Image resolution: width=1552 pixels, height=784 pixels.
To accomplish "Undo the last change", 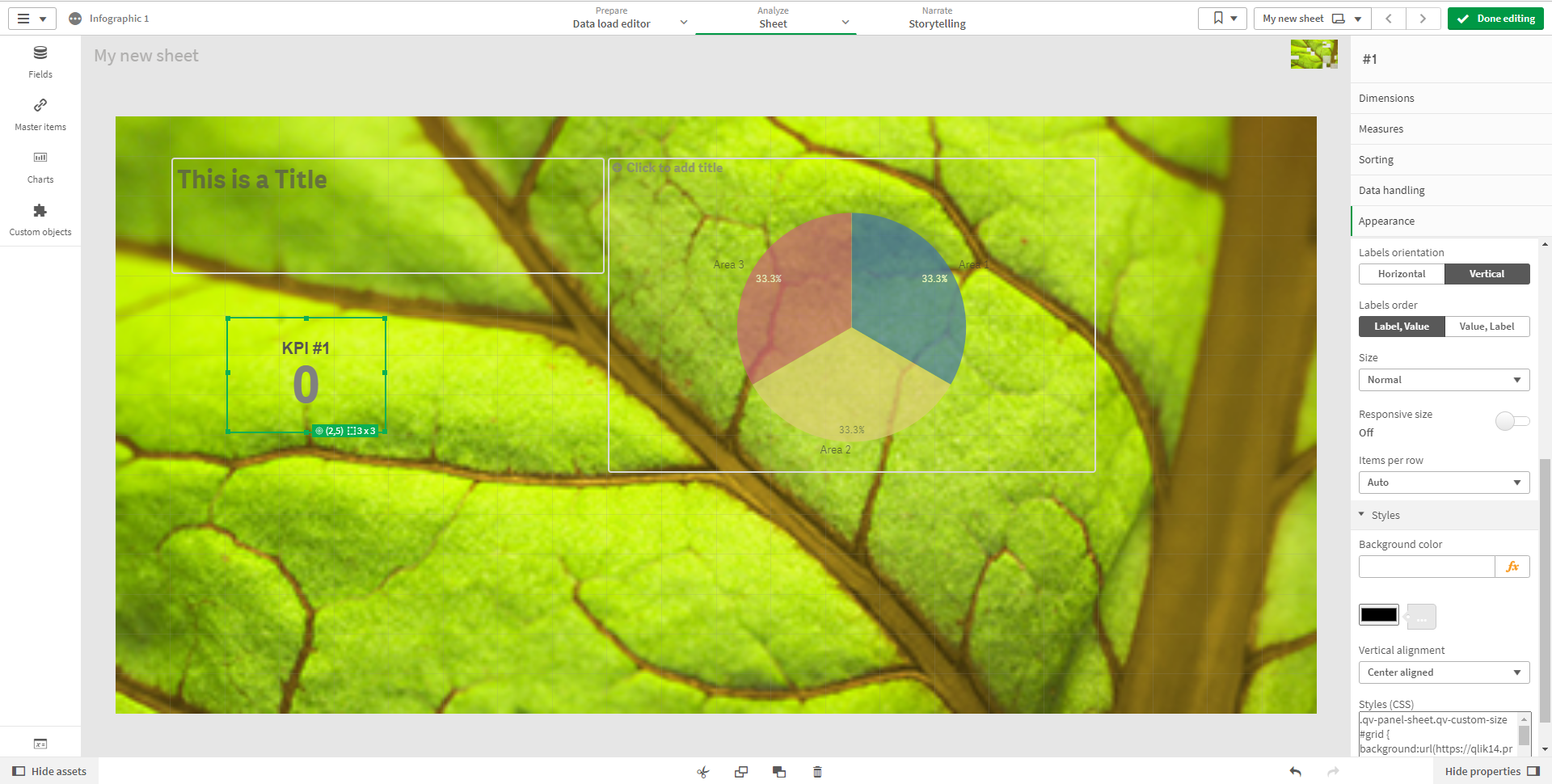I will (1296, 771).
